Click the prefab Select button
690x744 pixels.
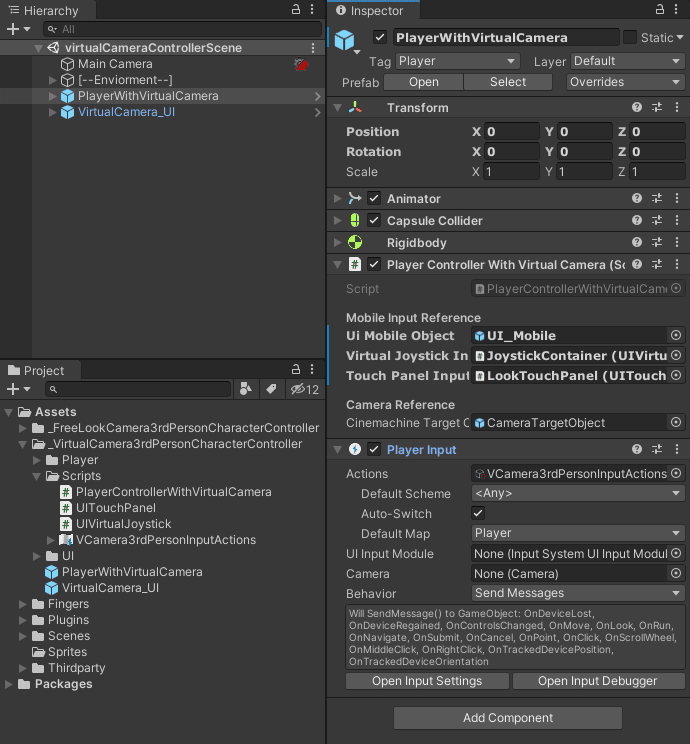(508, 82)
